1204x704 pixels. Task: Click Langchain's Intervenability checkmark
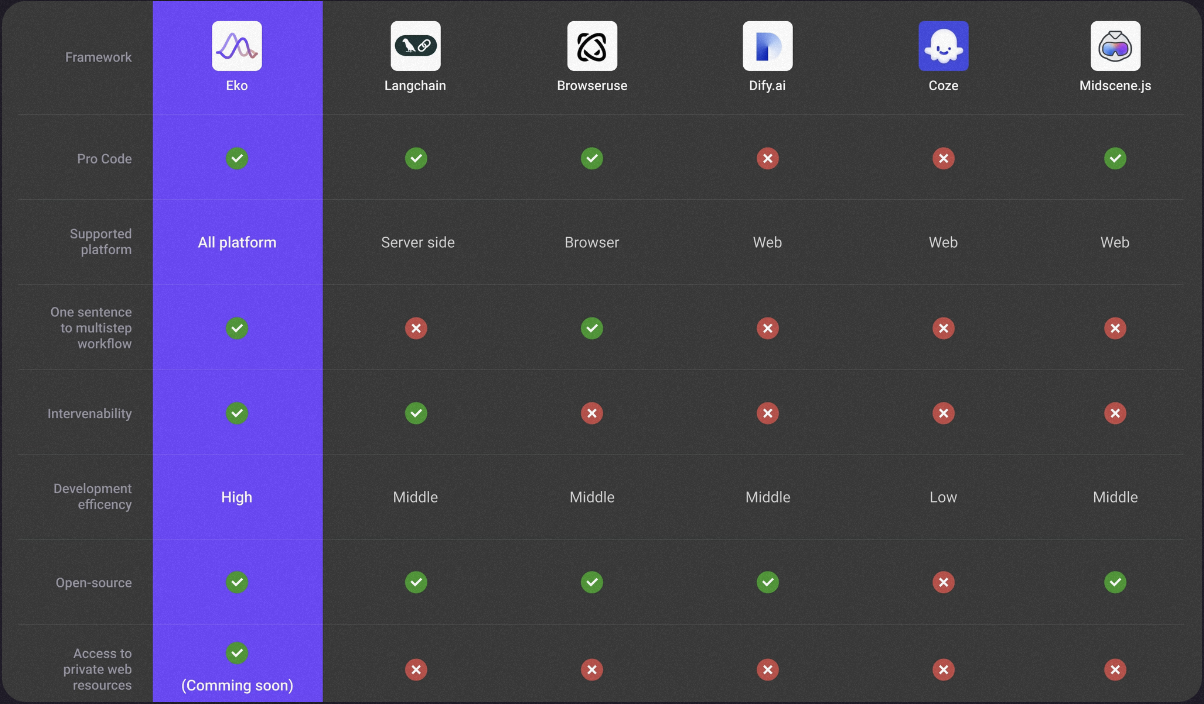pos(416,413)
